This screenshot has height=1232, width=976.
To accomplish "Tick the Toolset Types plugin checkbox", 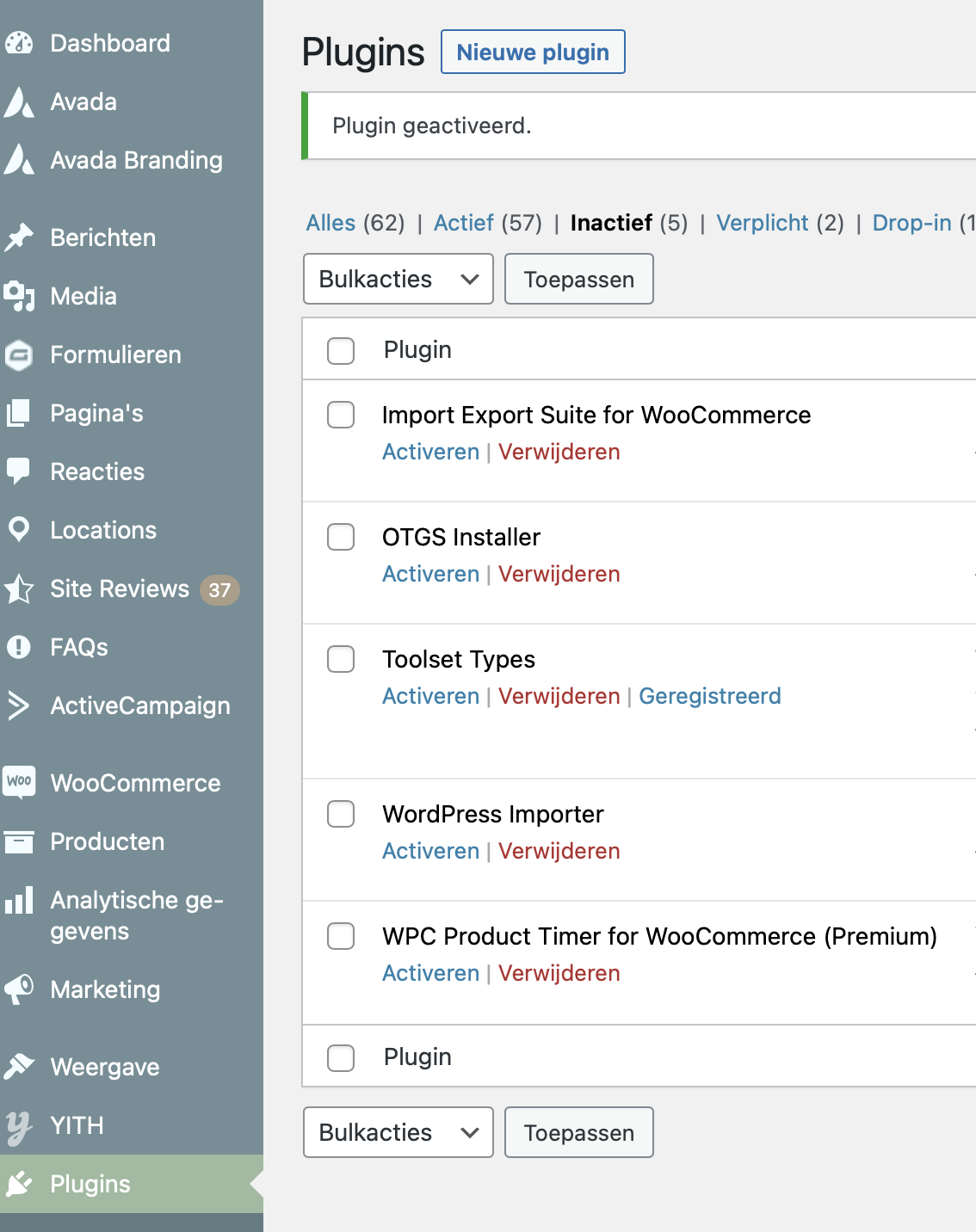I will click(341, 659).
